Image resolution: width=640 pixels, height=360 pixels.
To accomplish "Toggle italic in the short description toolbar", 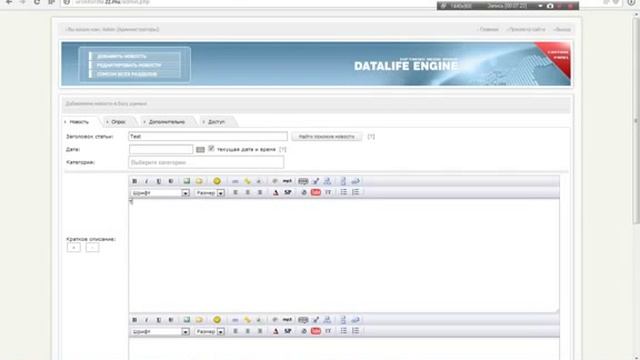I will tap(147, 181).
